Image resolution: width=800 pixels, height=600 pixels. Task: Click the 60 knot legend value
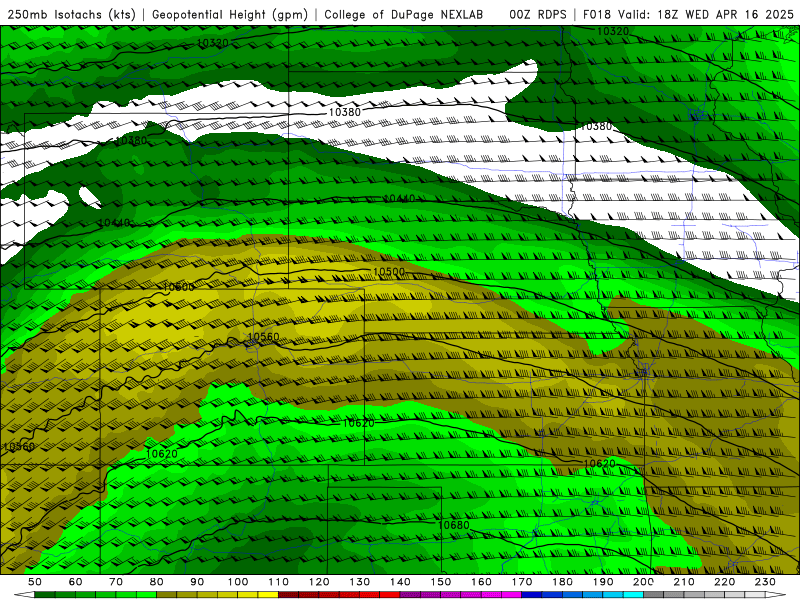75,582
